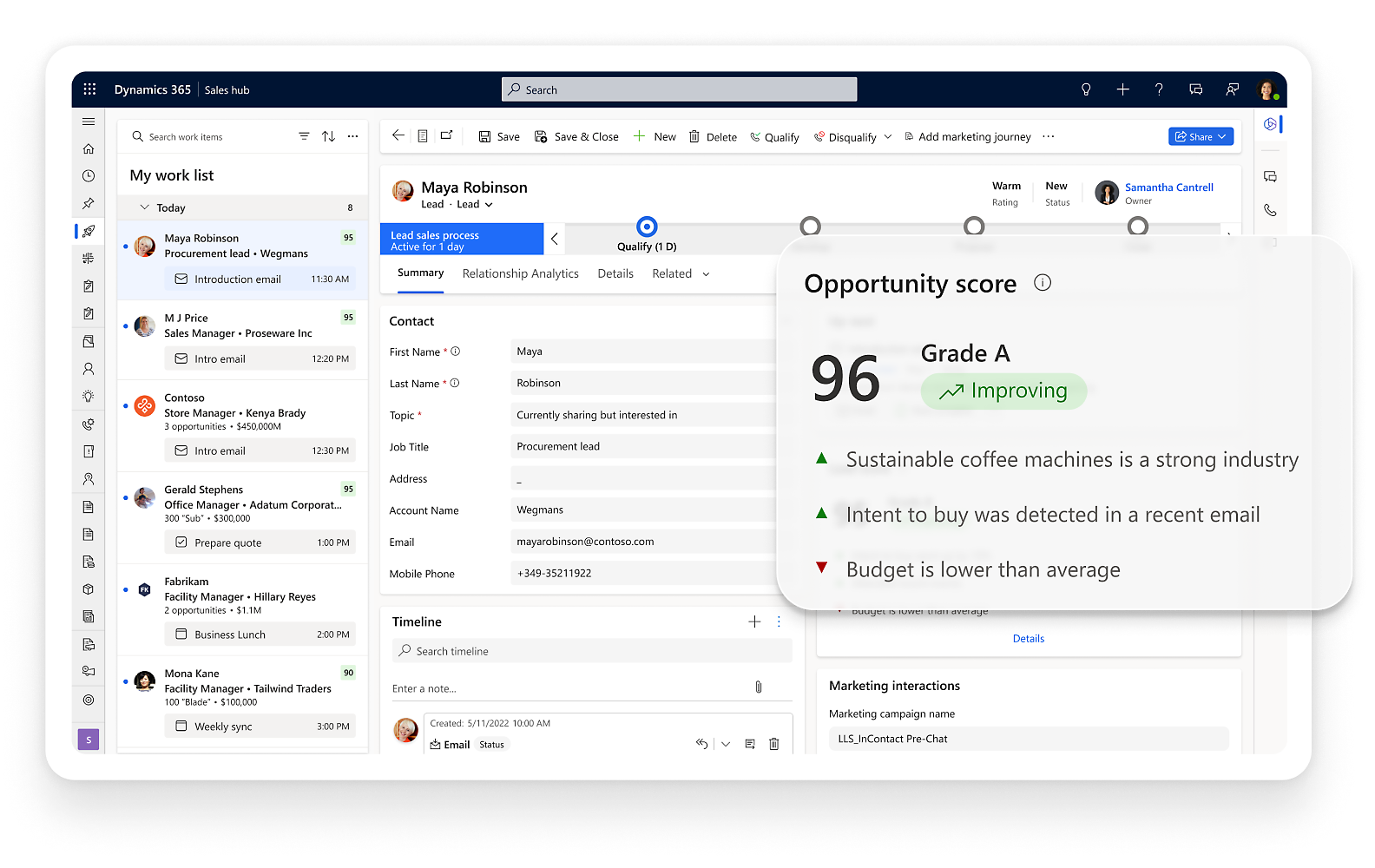1375x868 pixels.
Task: Click the plus quick create icon in header
Action: [1122, 89]
